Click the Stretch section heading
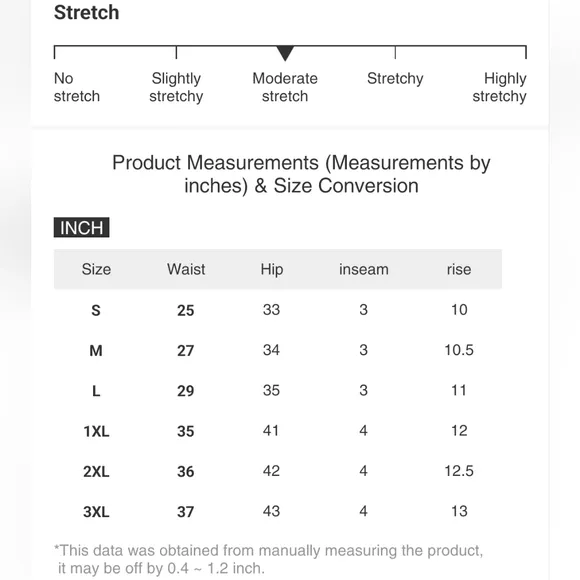 pos(87,13)
